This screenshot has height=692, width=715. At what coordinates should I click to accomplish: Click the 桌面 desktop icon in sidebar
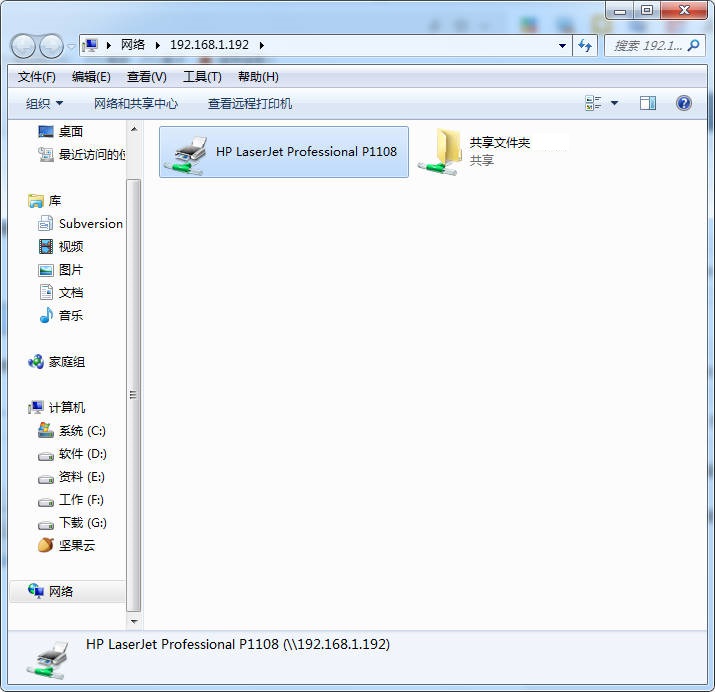coord(46,132)
